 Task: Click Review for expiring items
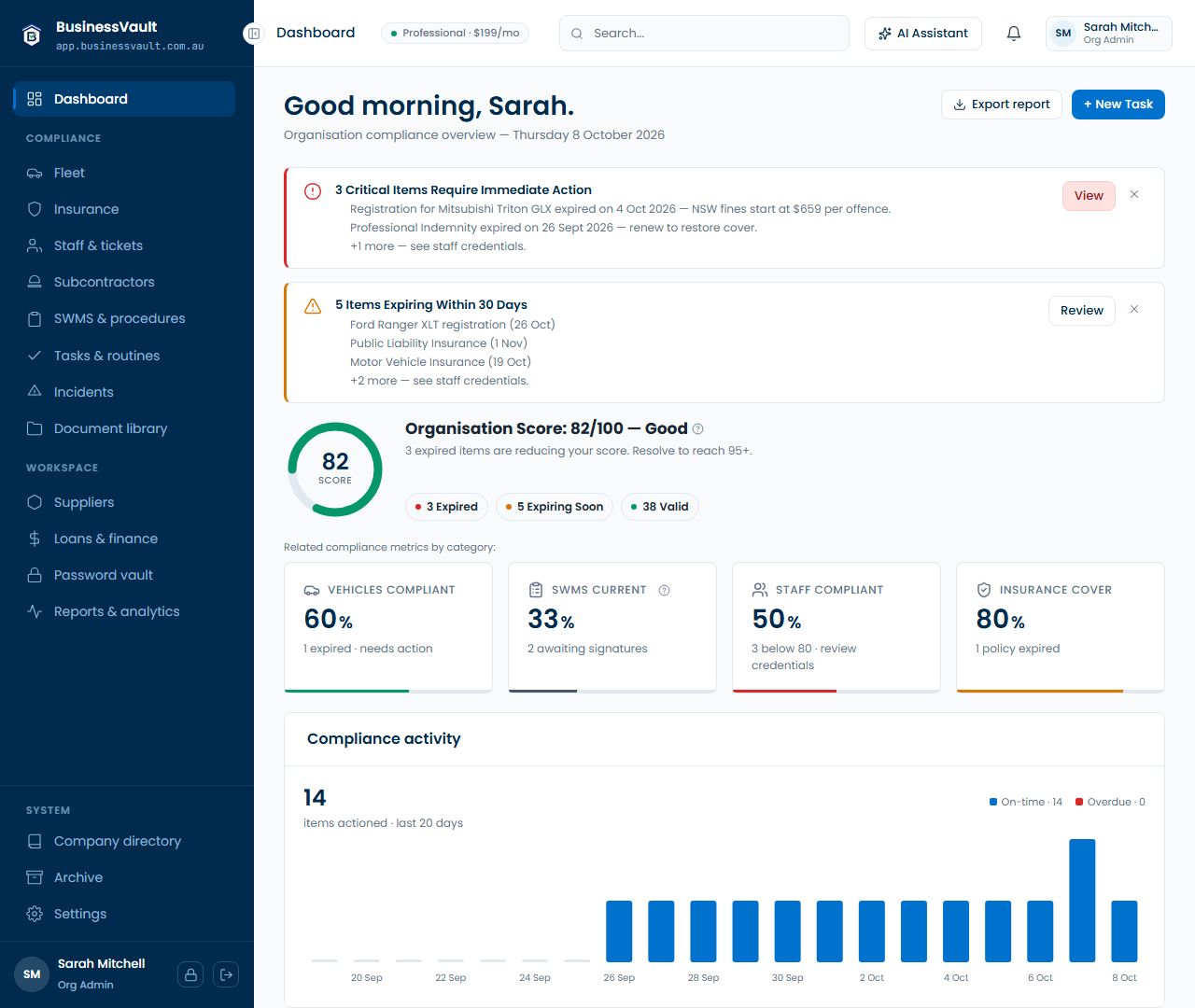coord(1081,311)
